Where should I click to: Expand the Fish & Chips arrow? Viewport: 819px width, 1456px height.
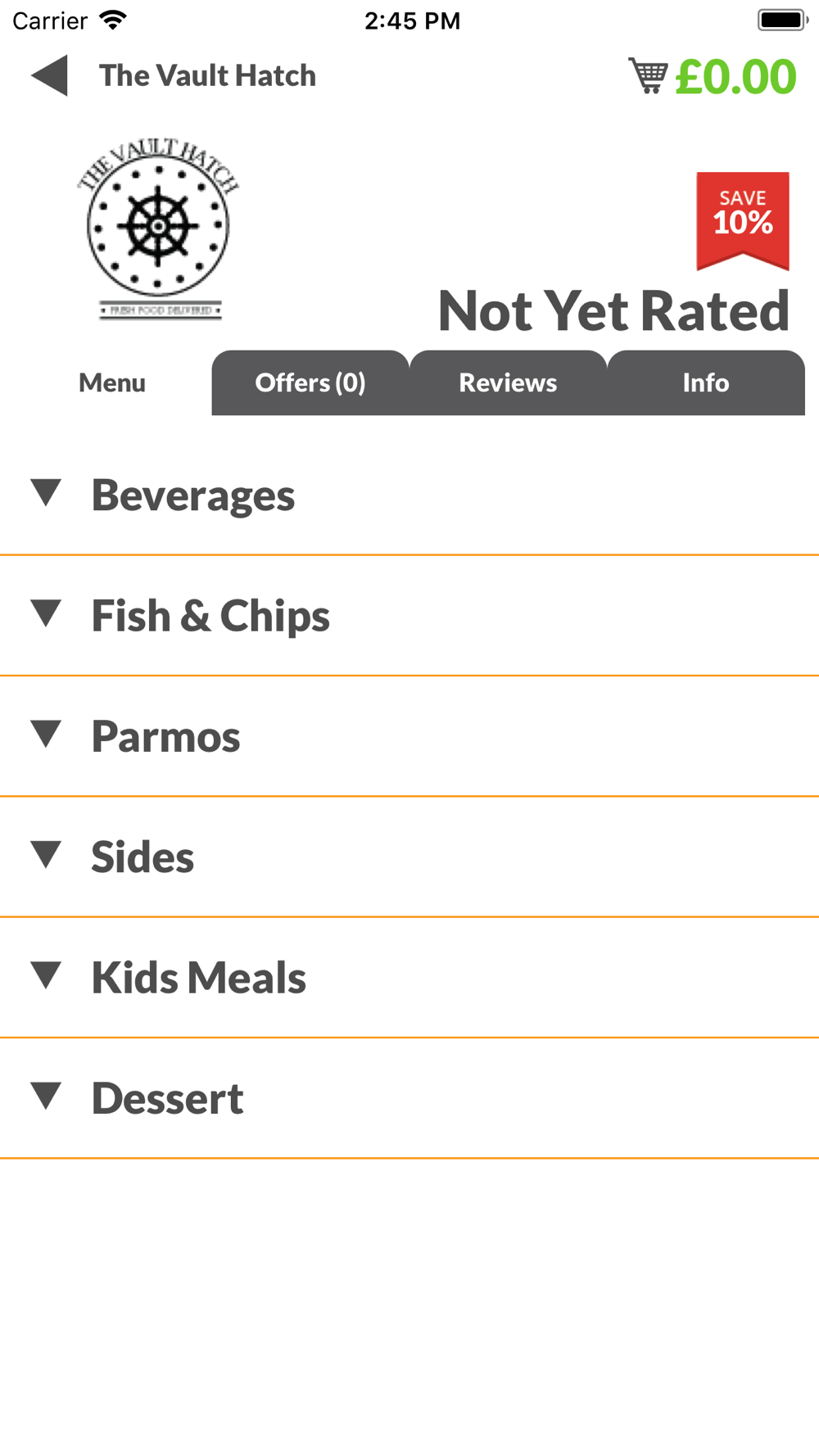pos(46,613)
